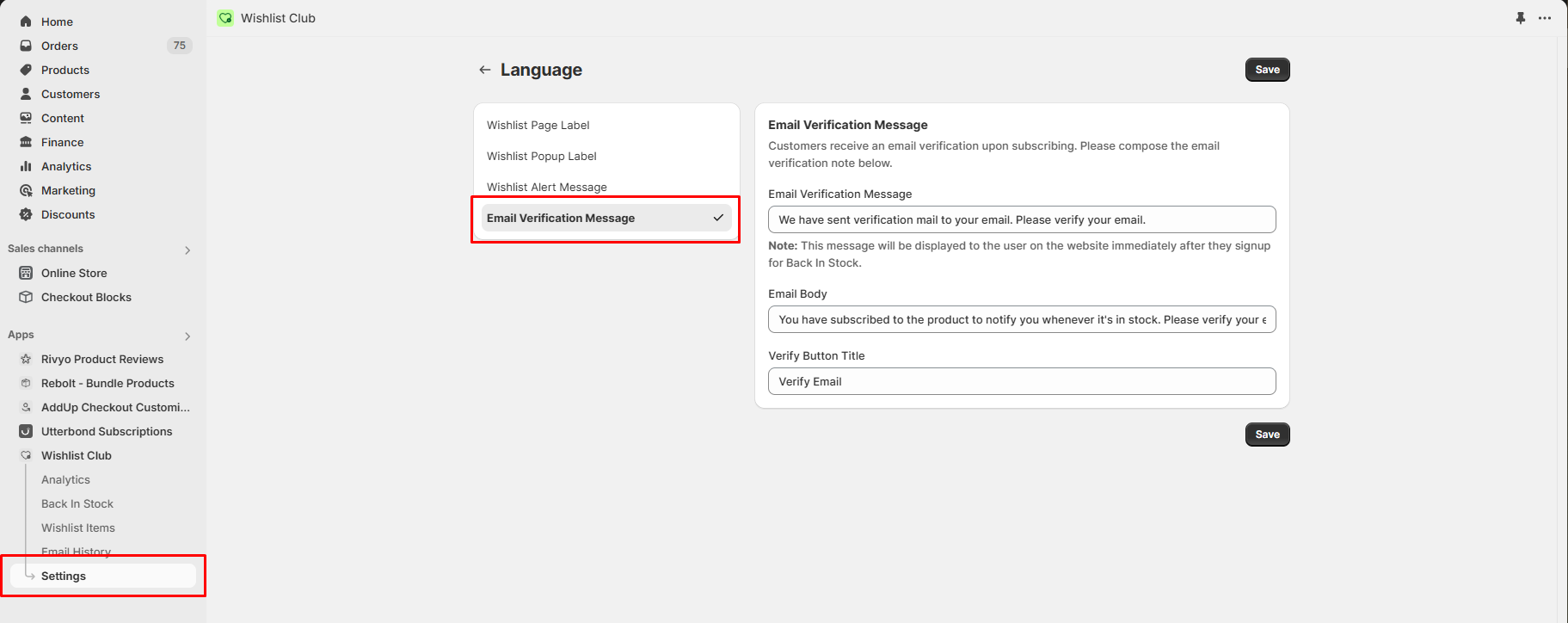The image size is (1568, 623).
Task: Click the AddUp Checkout Customizer icon
Action: [x=26, y=407]
